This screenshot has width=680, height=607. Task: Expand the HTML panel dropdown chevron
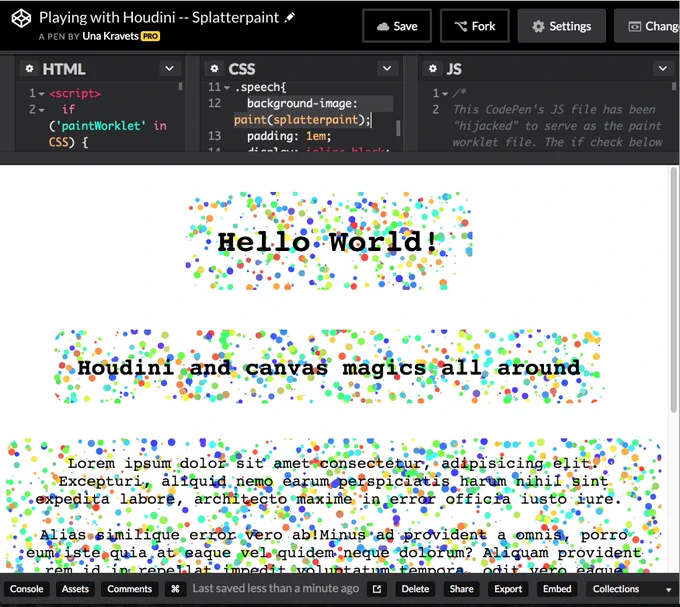coord(170,69)
